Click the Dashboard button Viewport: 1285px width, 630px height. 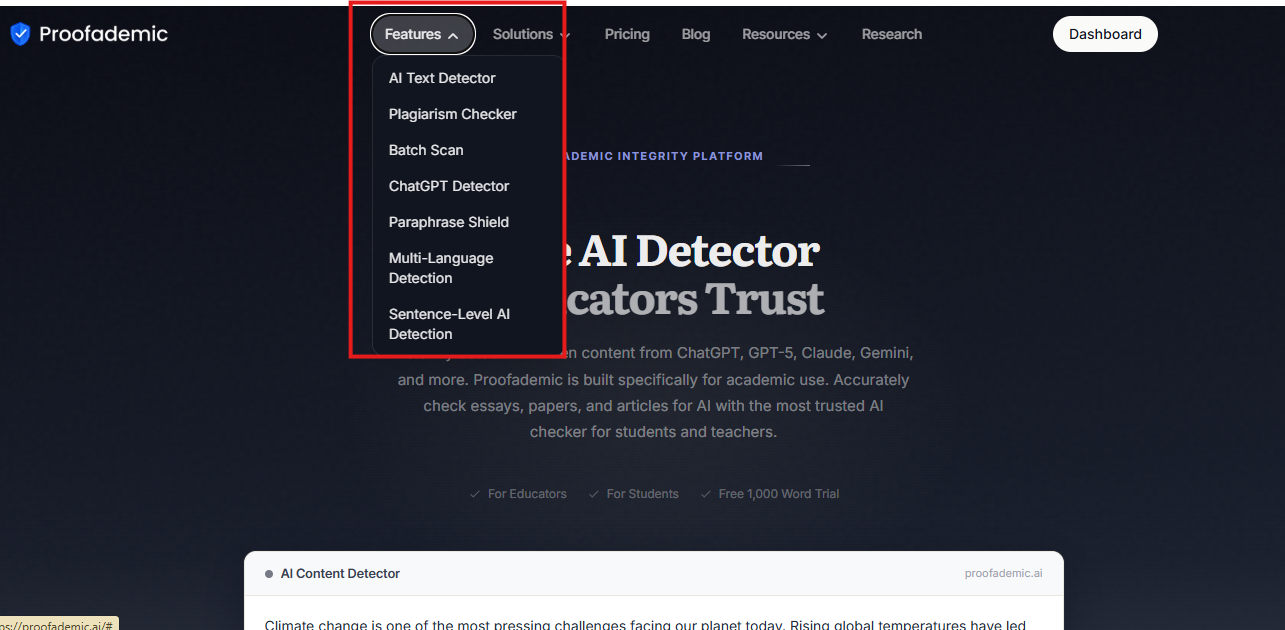tap(1105, 34)
